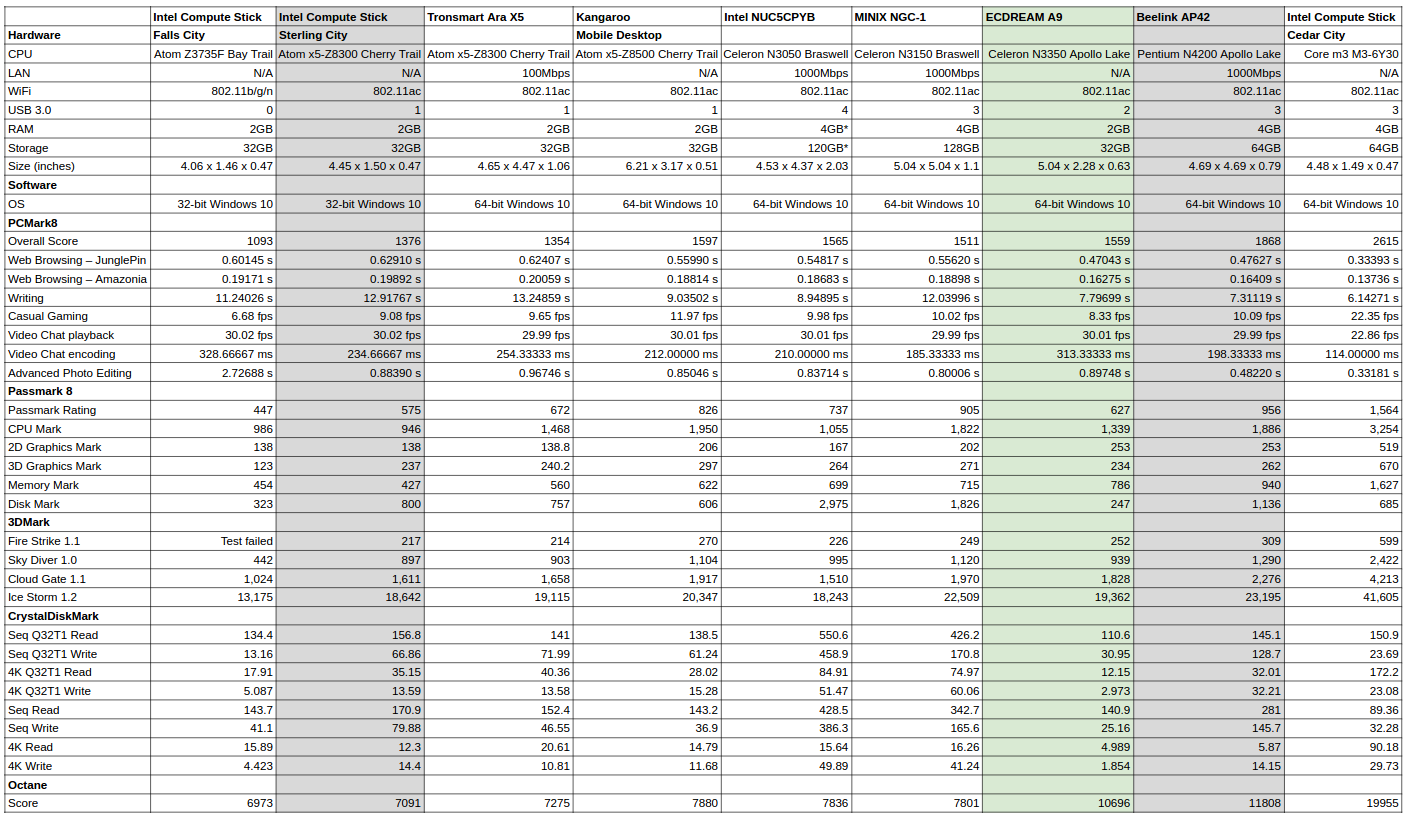The width and height of the screenshot is (1406, 819).
Task: Select the '428.5' Seq Read cell
Action: tap(786, 710)
